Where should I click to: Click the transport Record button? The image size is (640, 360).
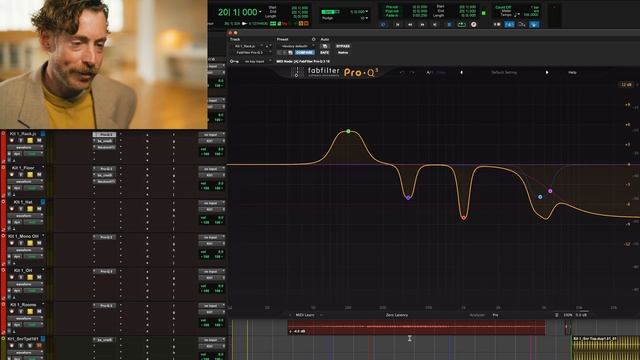[473, 24]
